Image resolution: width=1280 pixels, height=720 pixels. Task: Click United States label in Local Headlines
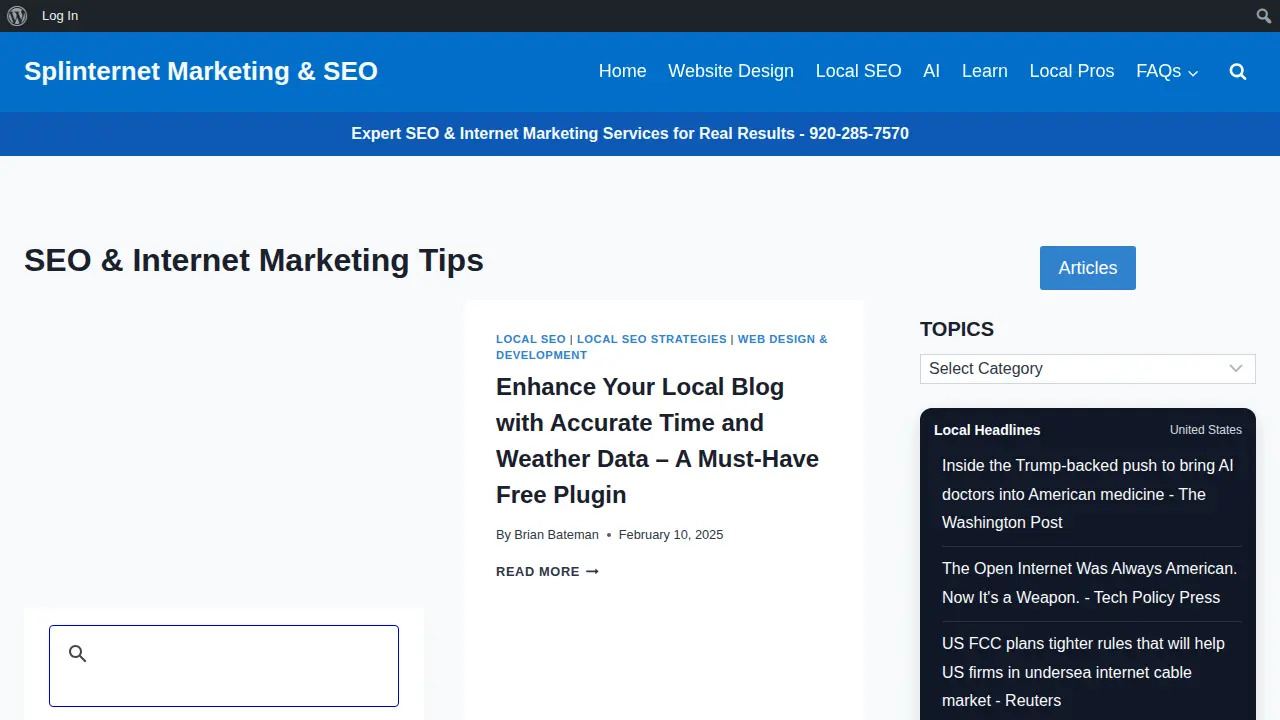(x=1206, y=430)
